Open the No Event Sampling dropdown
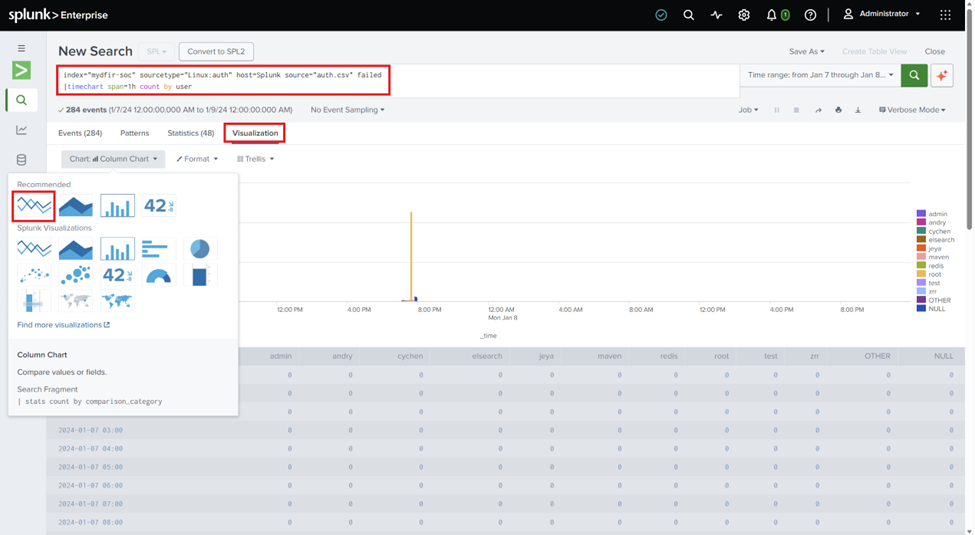 click(347, 110)
